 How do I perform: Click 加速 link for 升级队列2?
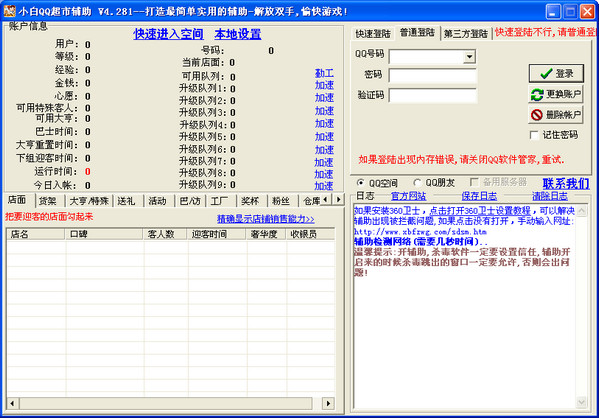[x=324, y=98]
